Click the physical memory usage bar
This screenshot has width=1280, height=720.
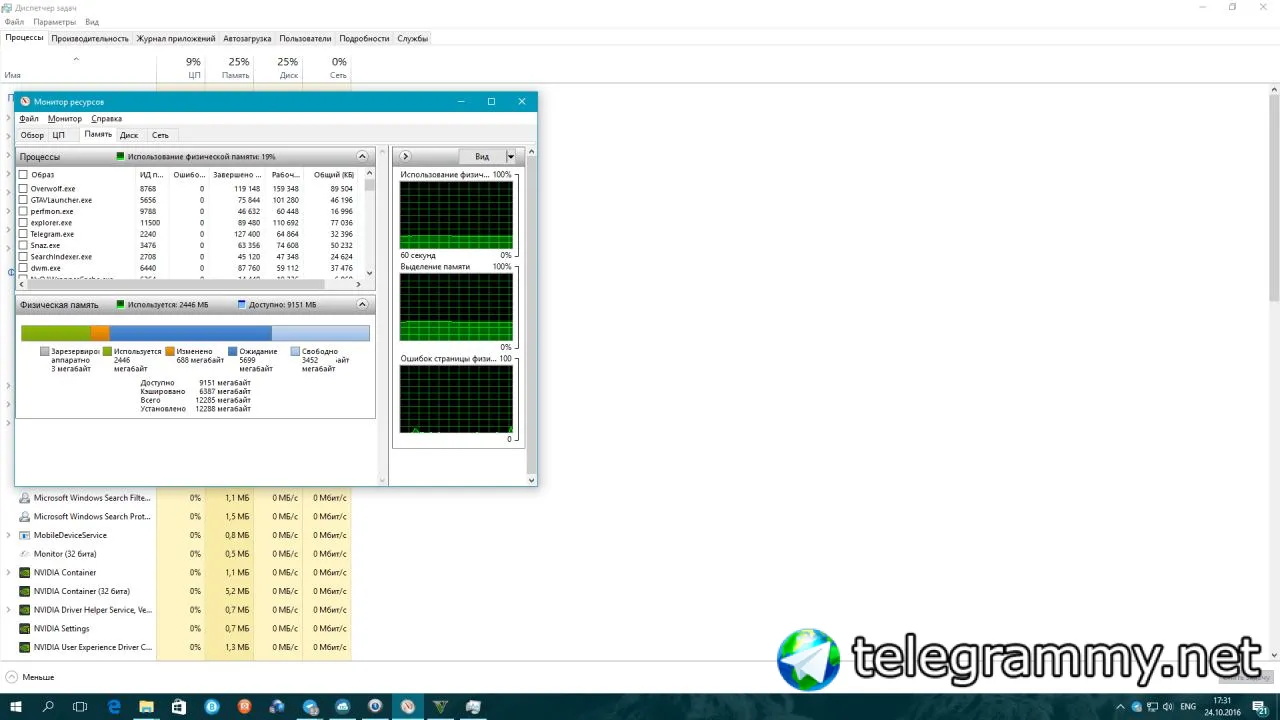pos(195,334)
